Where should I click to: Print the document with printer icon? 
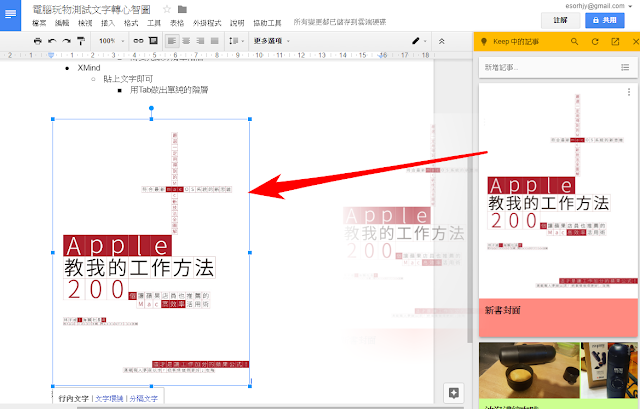[38, 41]
